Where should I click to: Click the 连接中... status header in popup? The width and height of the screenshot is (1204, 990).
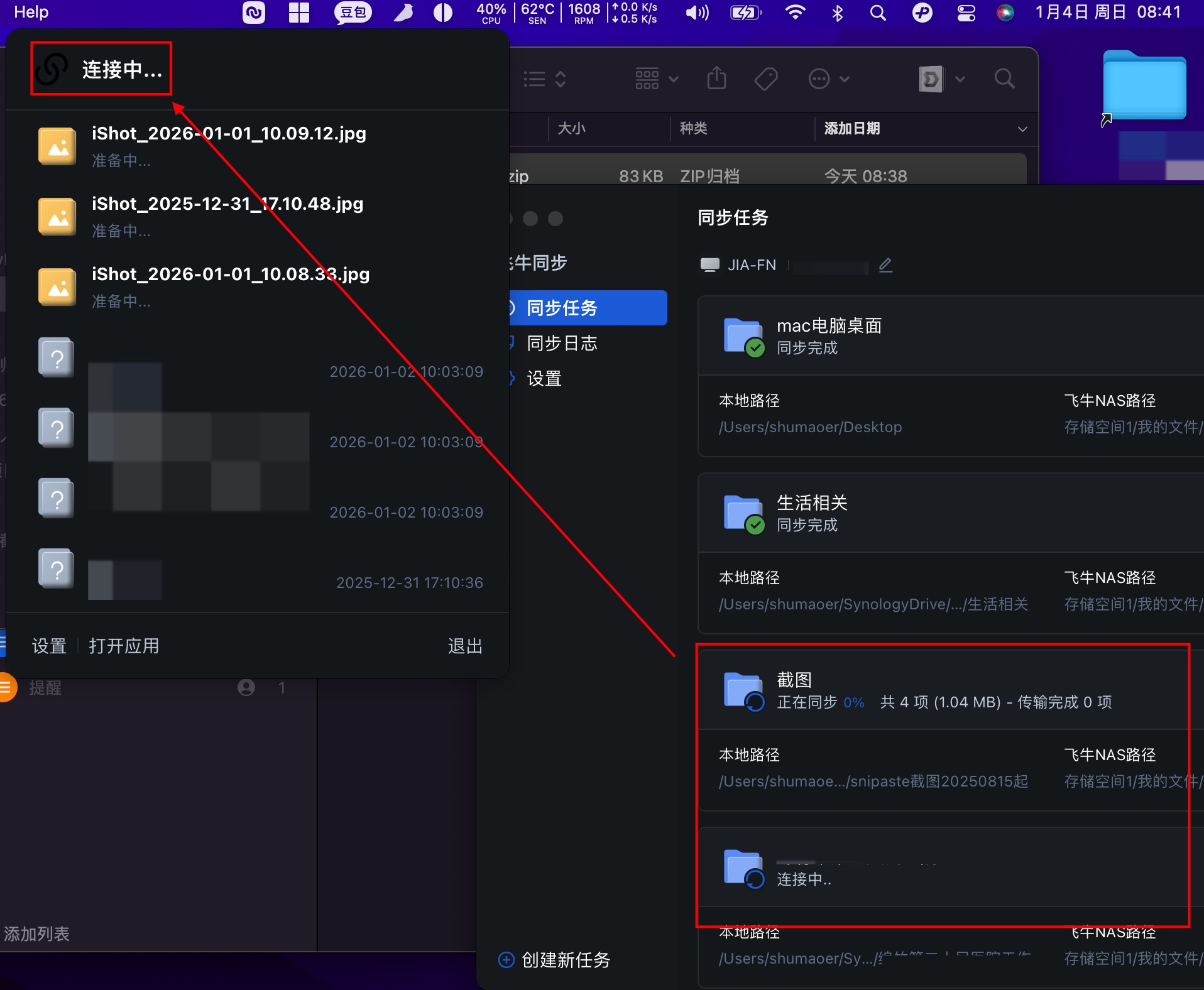click(x=101, y=69)
